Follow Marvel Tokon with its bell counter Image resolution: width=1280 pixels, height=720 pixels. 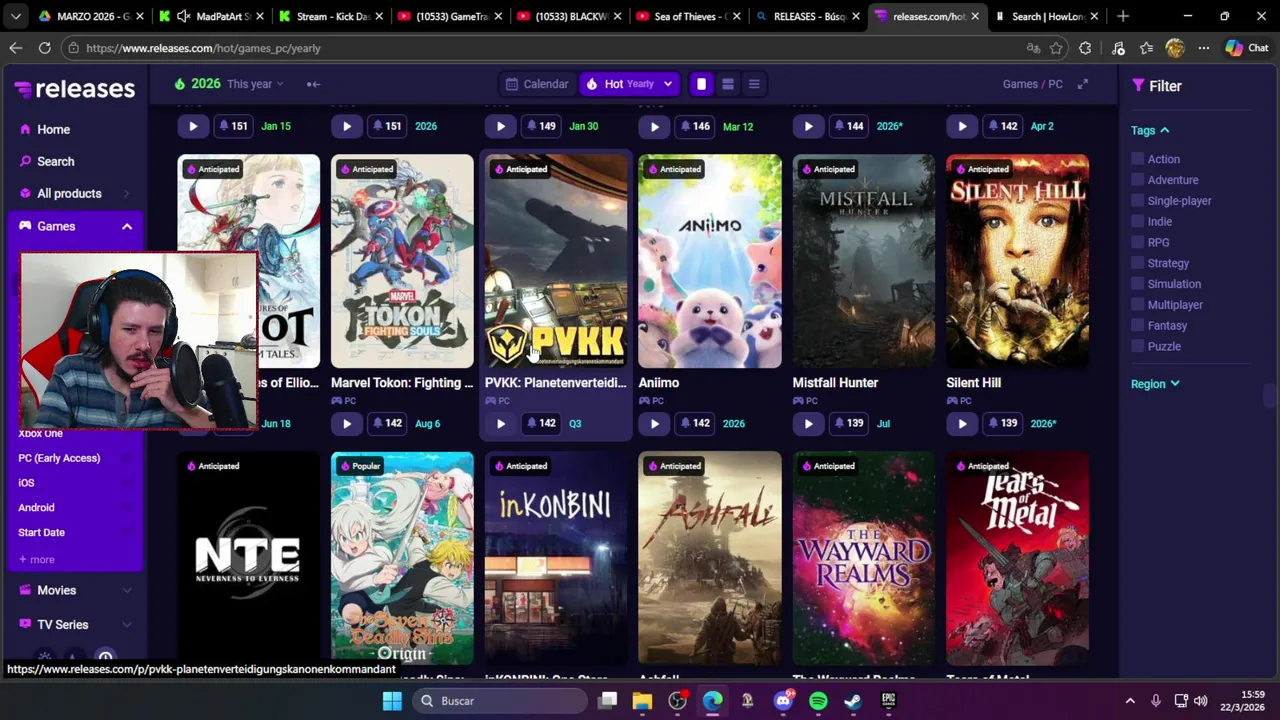(x=385, y=423)
